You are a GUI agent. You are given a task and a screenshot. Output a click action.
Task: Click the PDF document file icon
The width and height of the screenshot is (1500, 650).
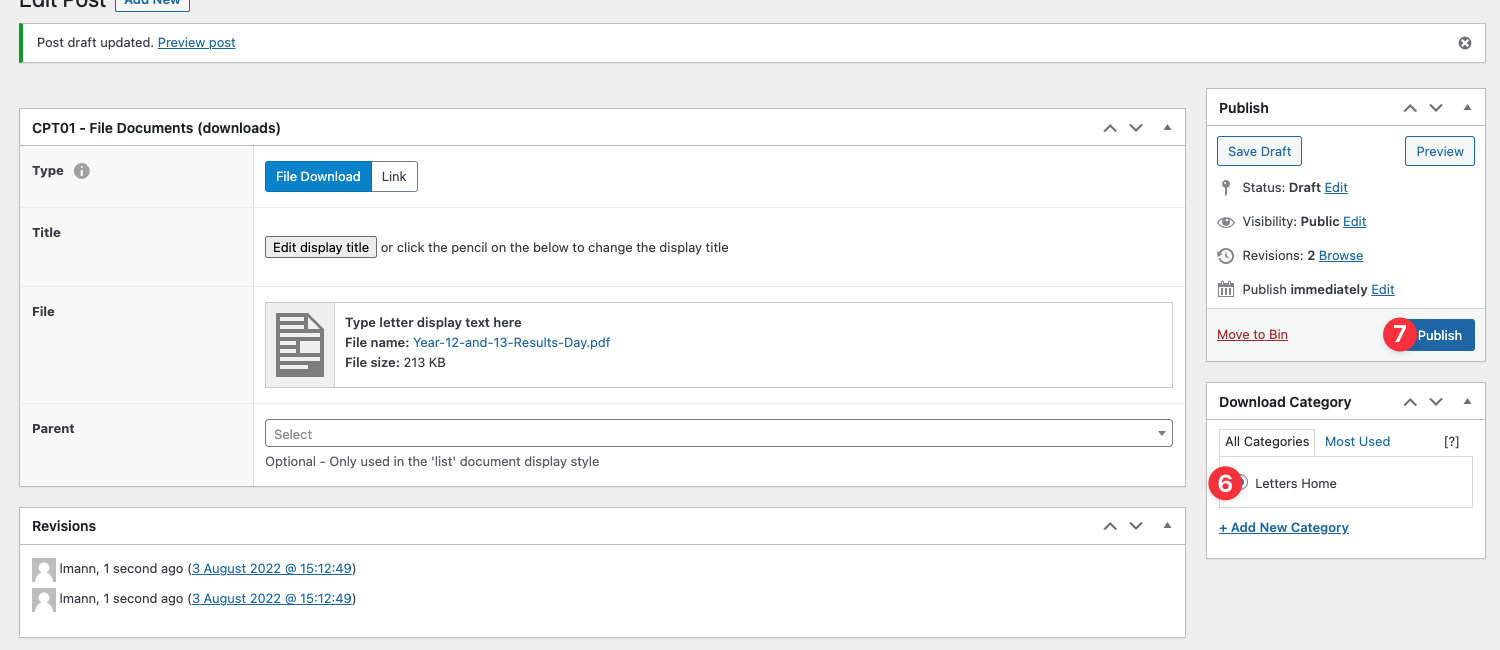click(300, 345)
